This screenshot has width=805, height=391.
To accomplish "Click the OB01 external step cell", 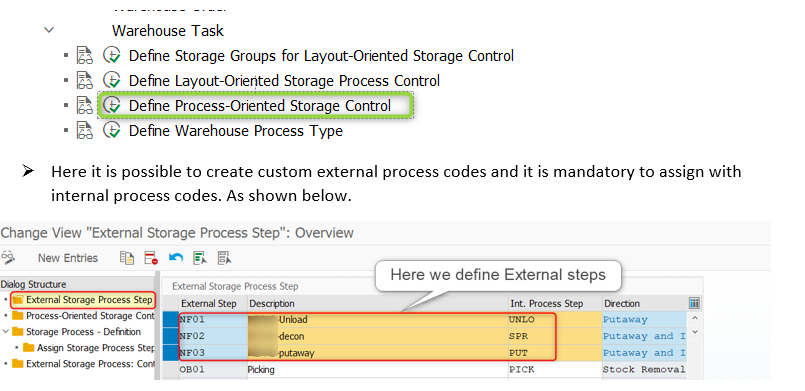I will (213, 369).
